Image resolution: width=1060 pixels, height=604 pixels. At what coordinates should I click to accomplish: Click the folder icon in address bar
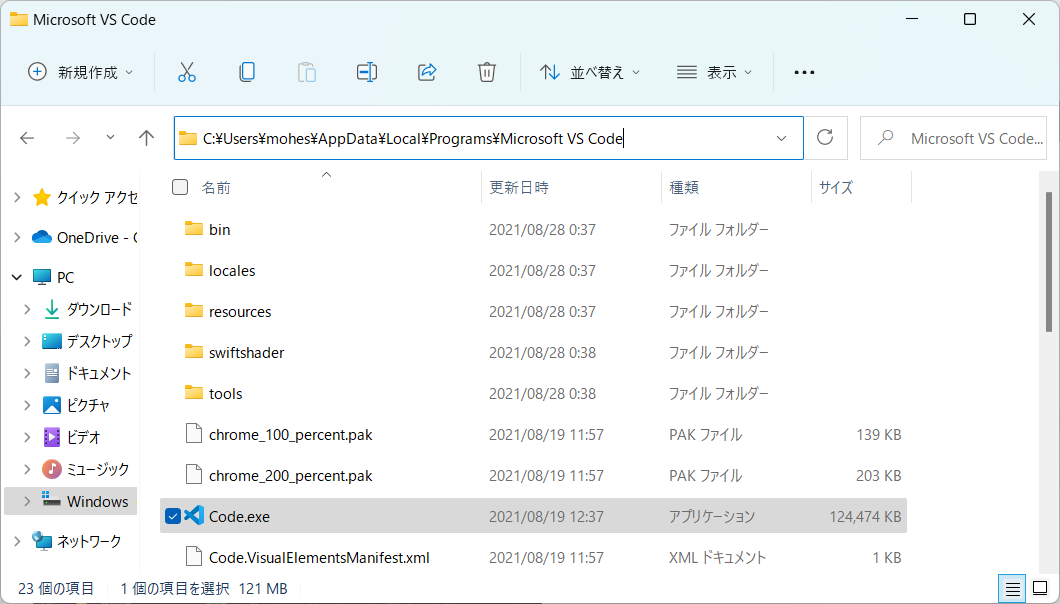pos(188,139)
